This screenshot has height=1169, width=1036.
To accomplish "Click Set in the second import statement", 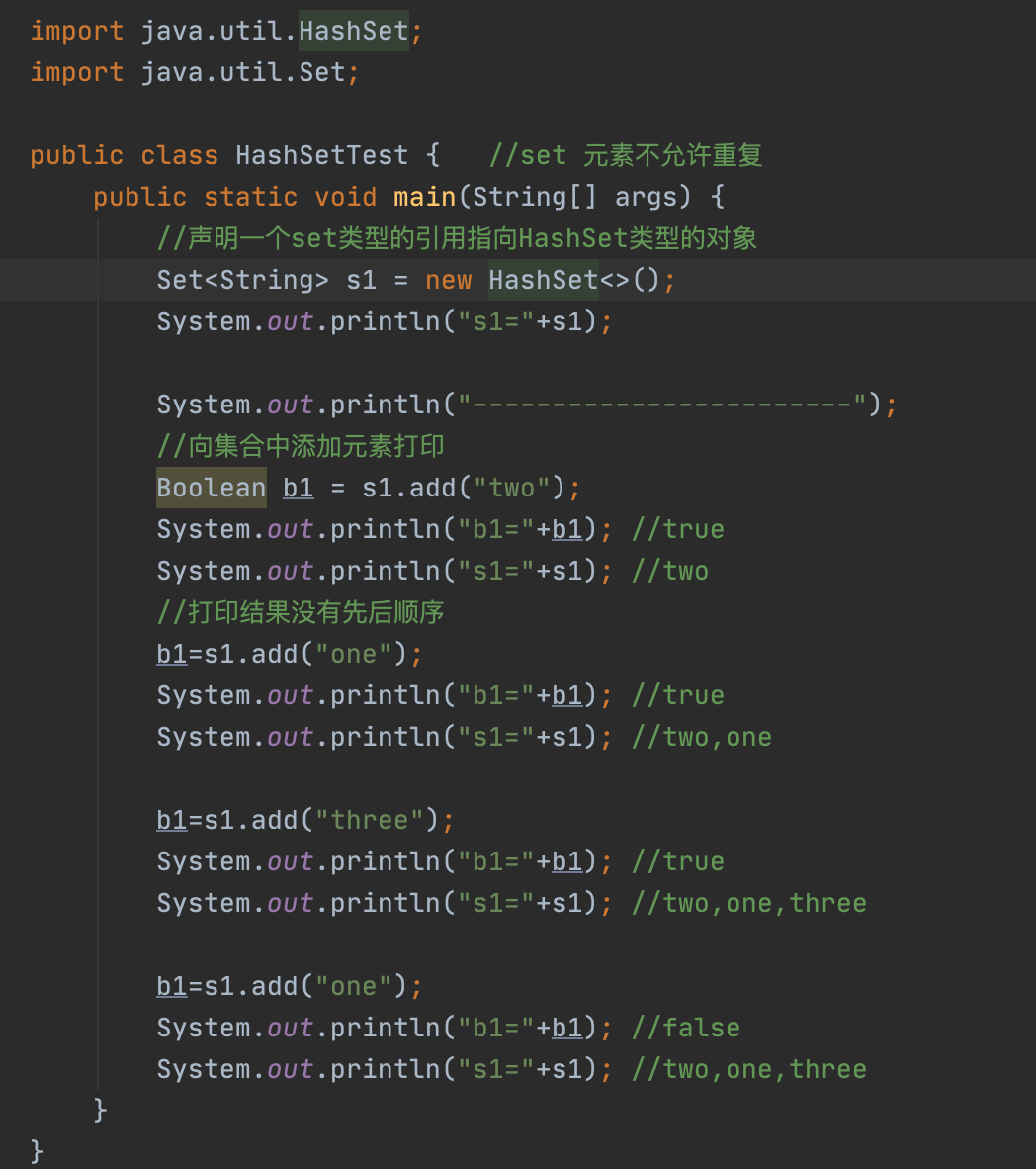I will point(321,72).
